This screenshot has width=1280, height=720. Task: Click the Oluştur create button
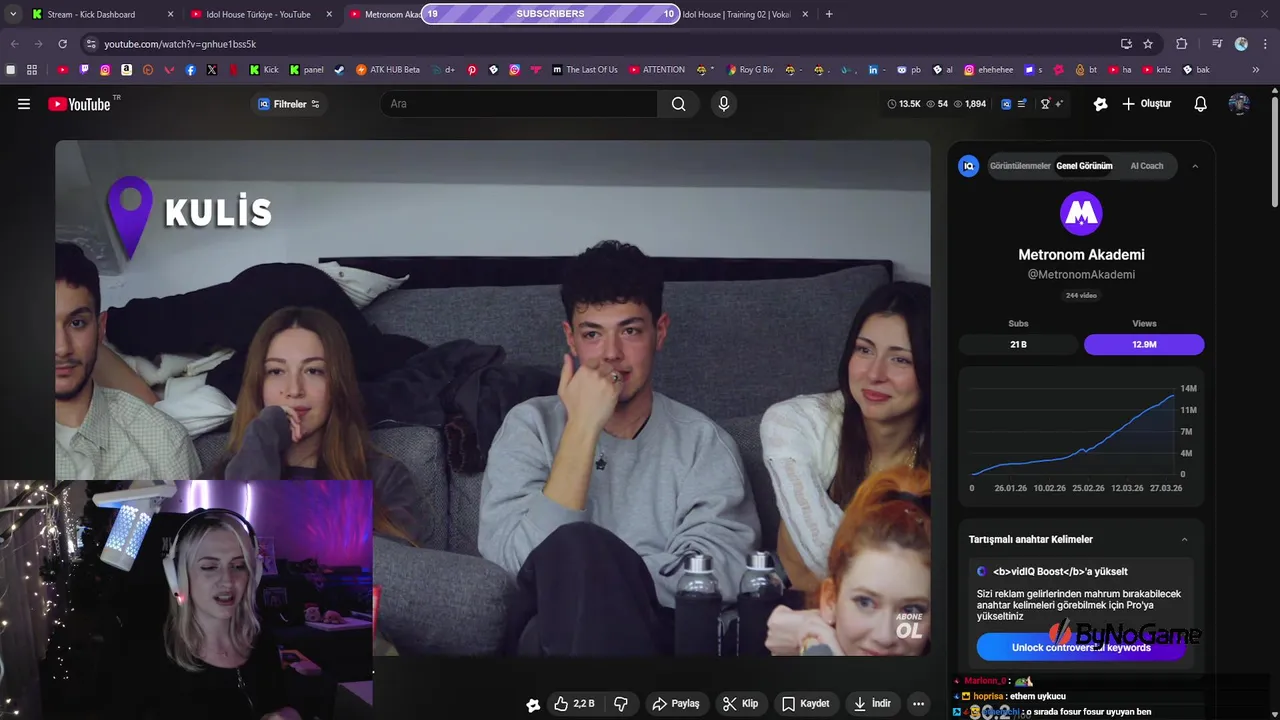1147,104
